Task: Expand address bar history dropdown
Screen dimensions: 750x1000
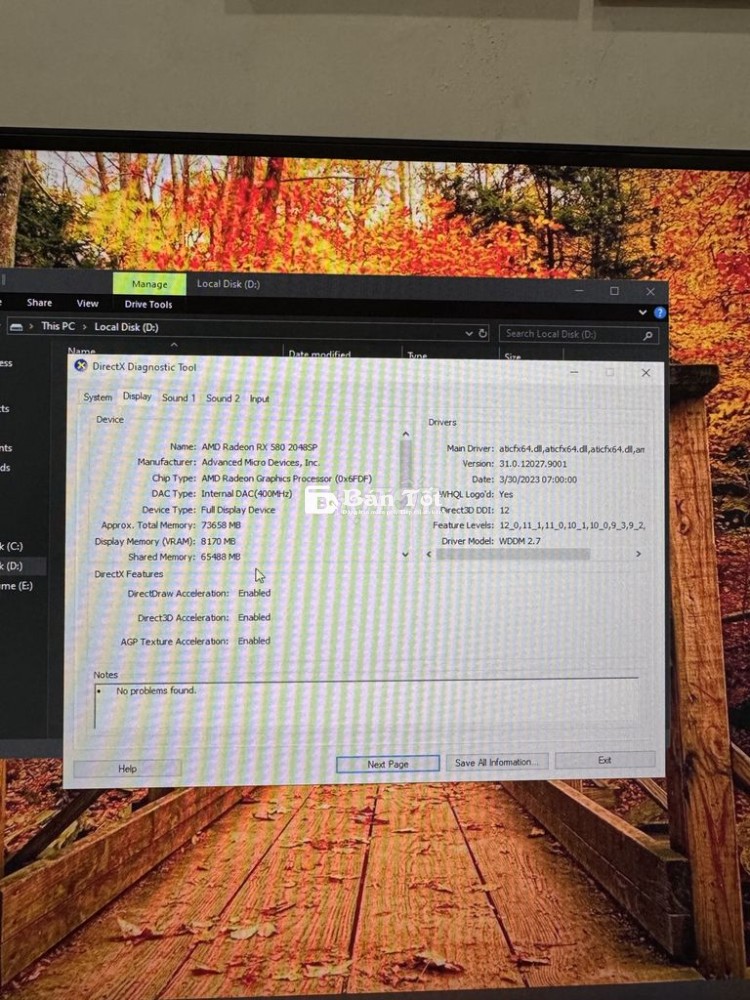Action: point(469,333)
